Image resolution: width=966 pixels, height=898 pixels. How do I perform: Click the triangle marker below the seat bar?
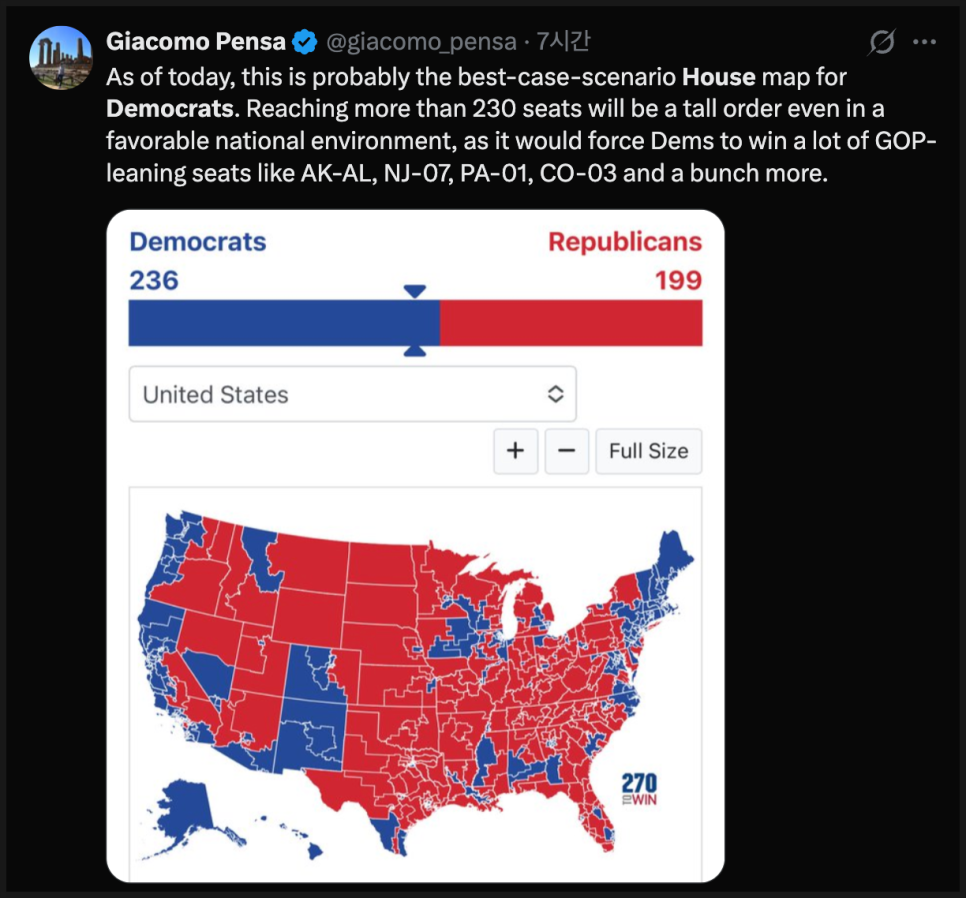415,351
